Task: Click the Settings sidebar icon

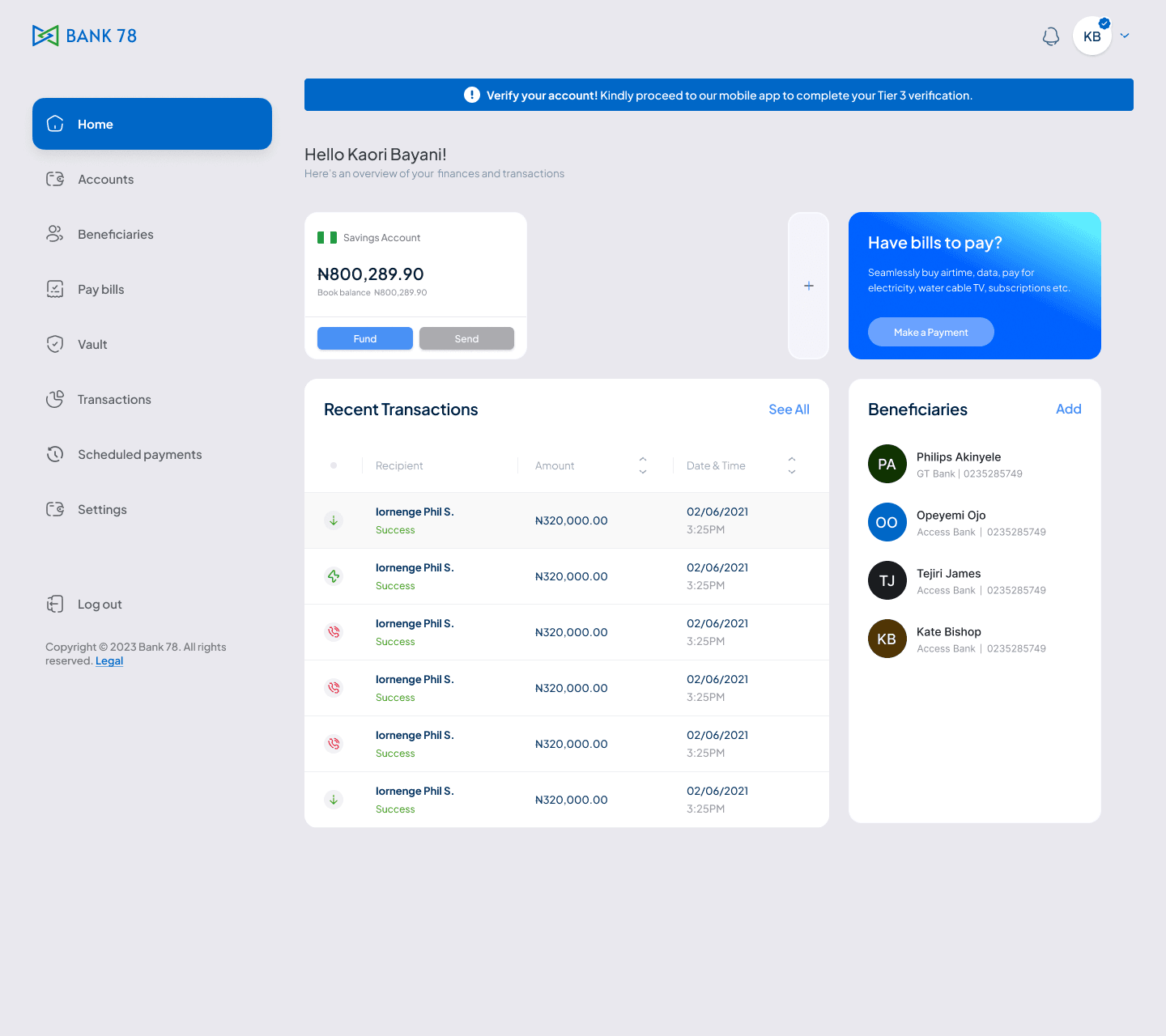Action: click(x=55, y=509)
